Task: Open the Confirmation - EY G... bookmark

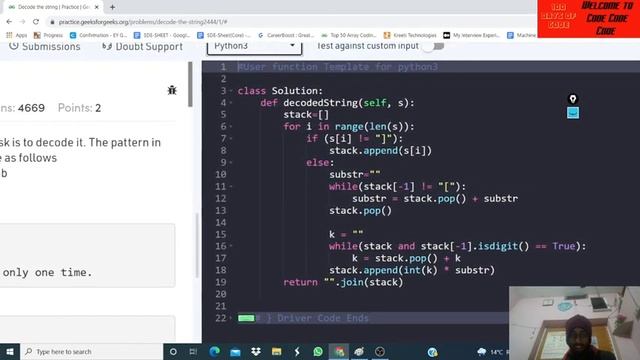Action: click(98, 36)
